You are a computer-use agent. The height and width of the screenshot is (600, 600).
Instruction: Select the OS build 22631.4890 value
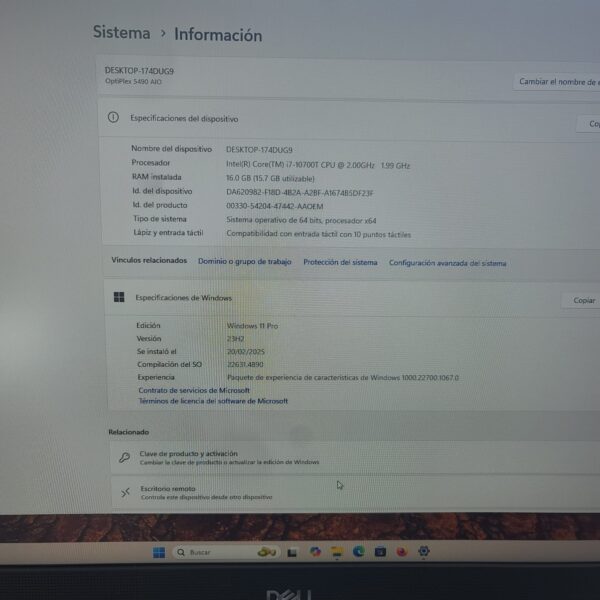tap(245, 364)
